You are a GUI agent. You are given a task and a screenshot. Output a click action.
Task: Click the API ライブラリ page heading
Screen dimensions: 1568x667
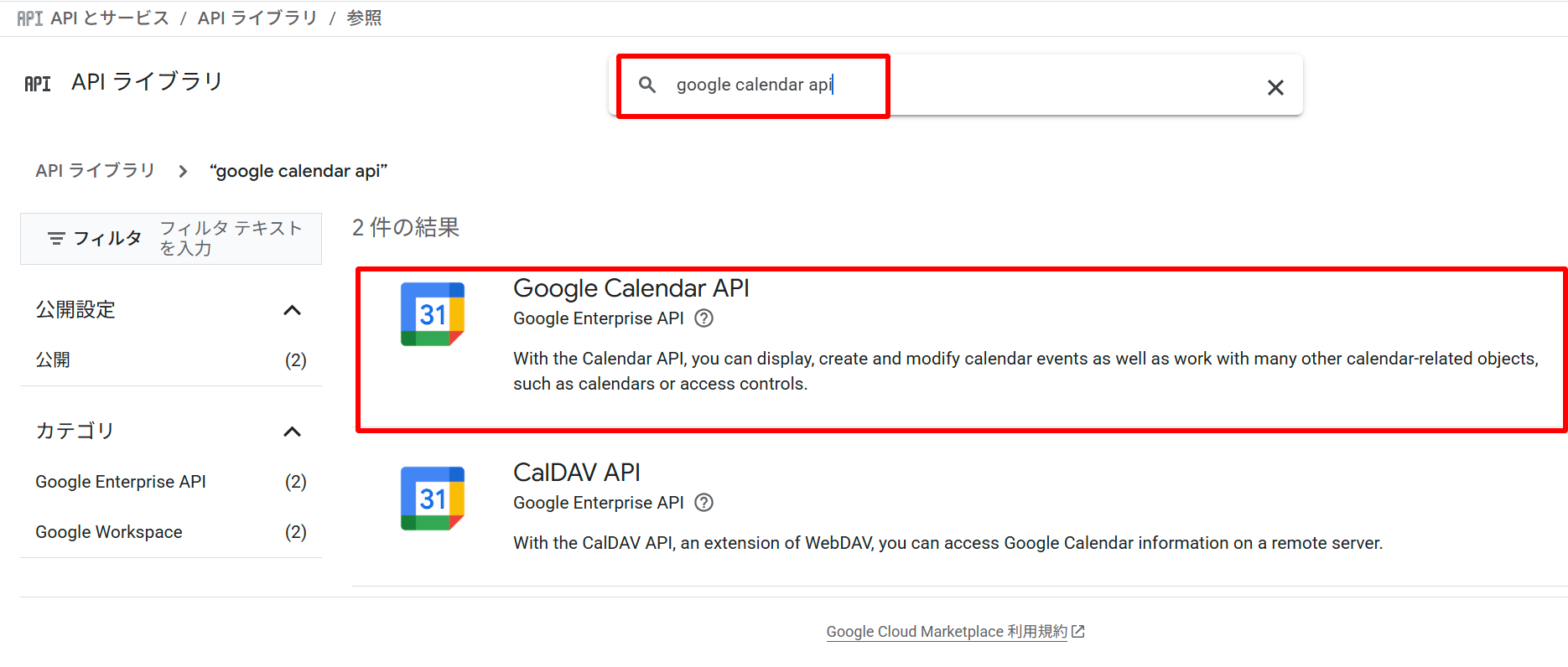click(147, 81)
